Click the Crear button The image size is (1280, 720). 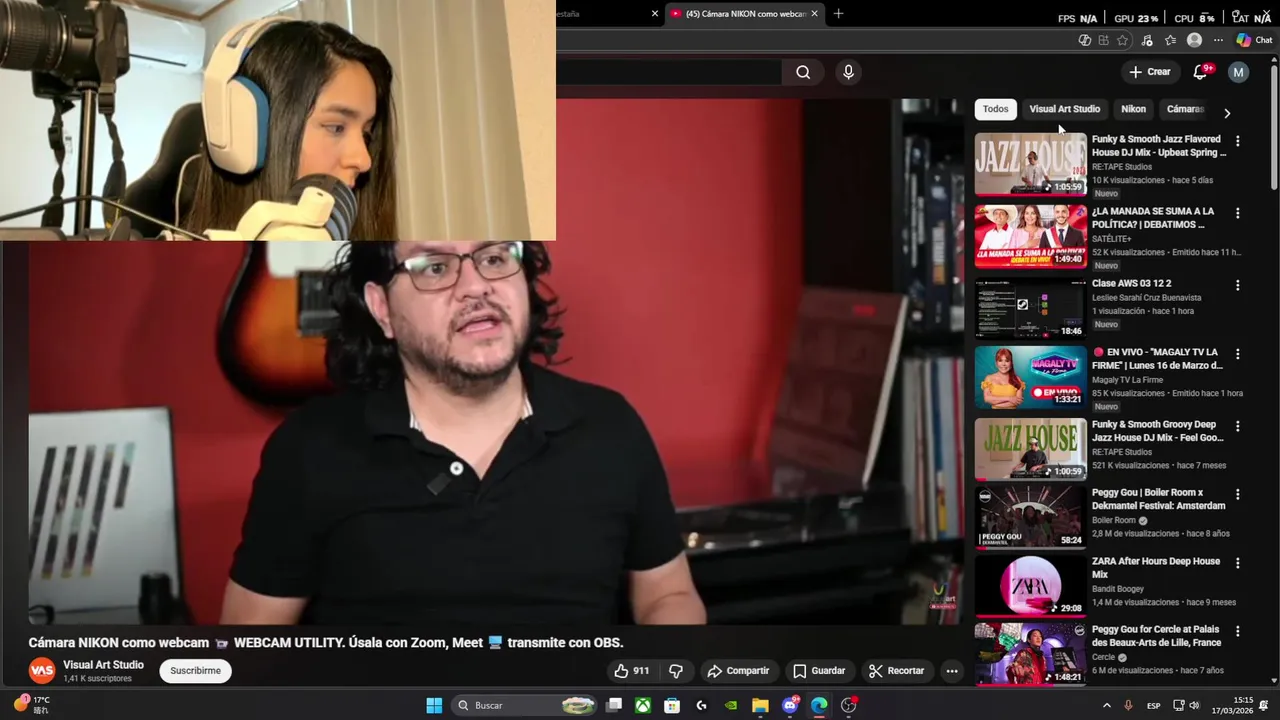[1150, 72]
